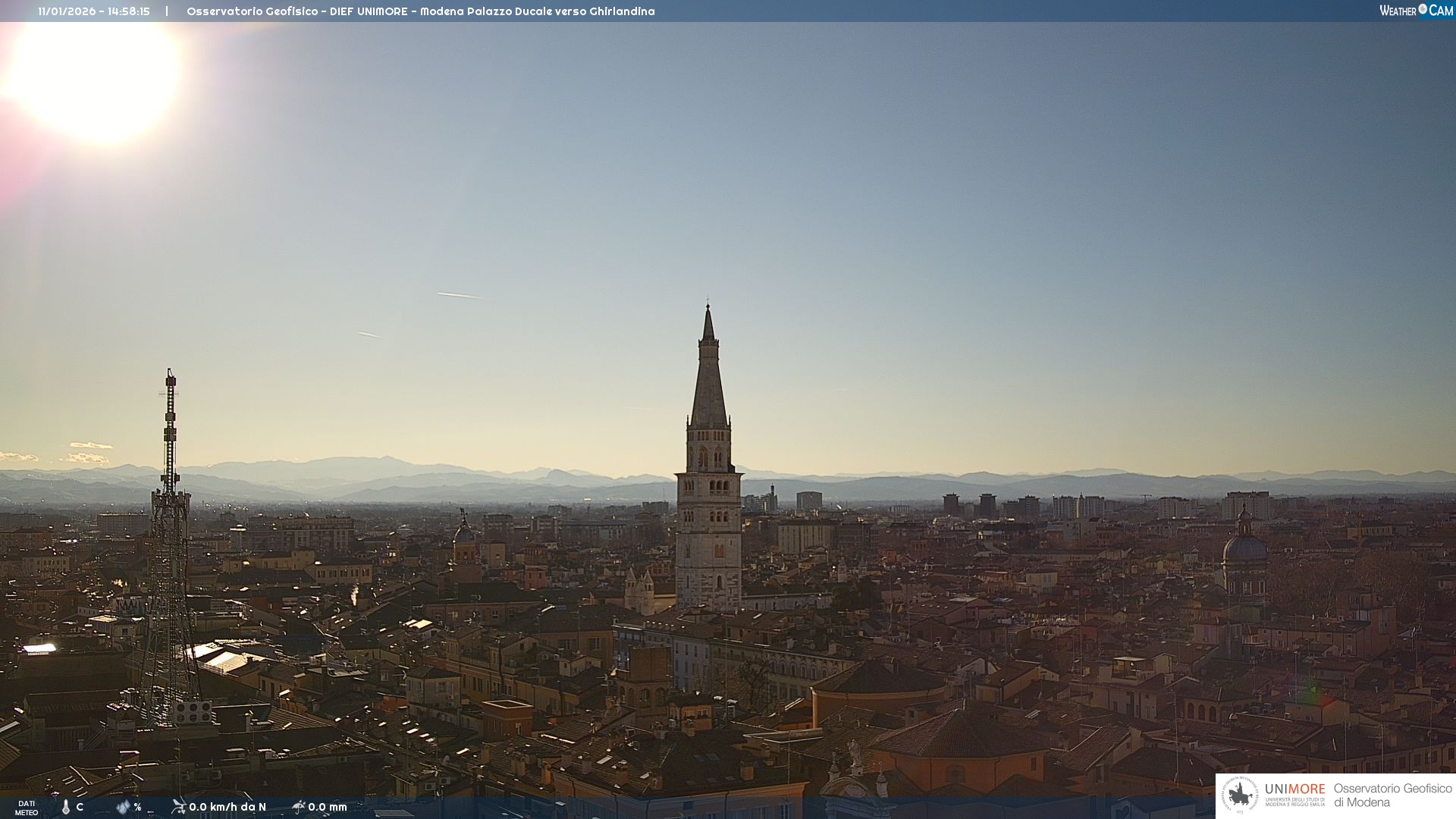Click the date and time stamp
Screen dimensions: 1456x819
click(94, 11)
